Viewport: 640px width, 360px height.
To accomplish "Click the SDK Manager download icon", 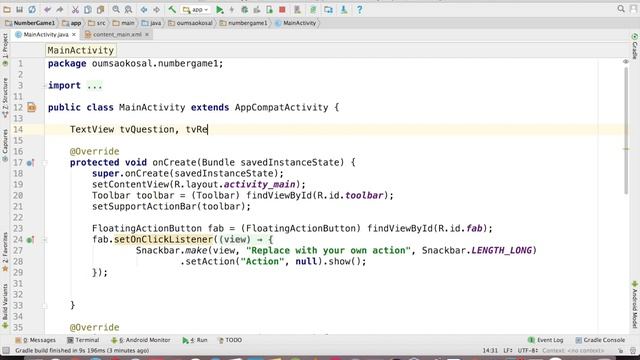I will point(344,9).
